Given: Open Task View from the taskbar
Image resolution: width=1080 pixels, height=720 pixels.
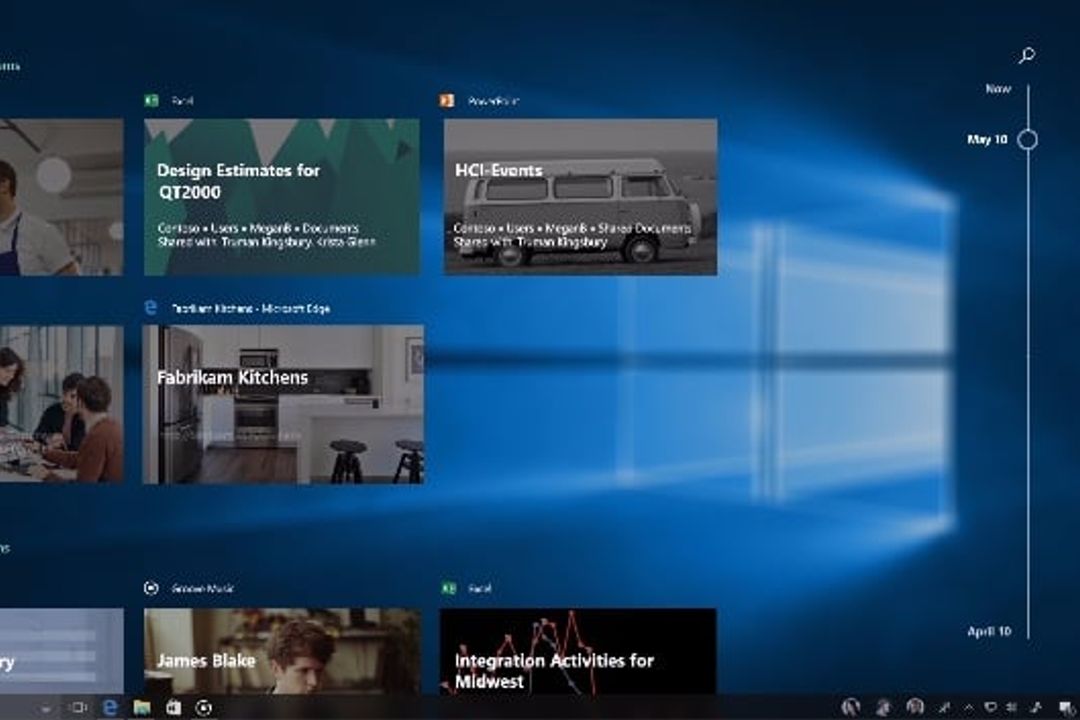Looking at the screenshot, I should (x=79, y=708).
